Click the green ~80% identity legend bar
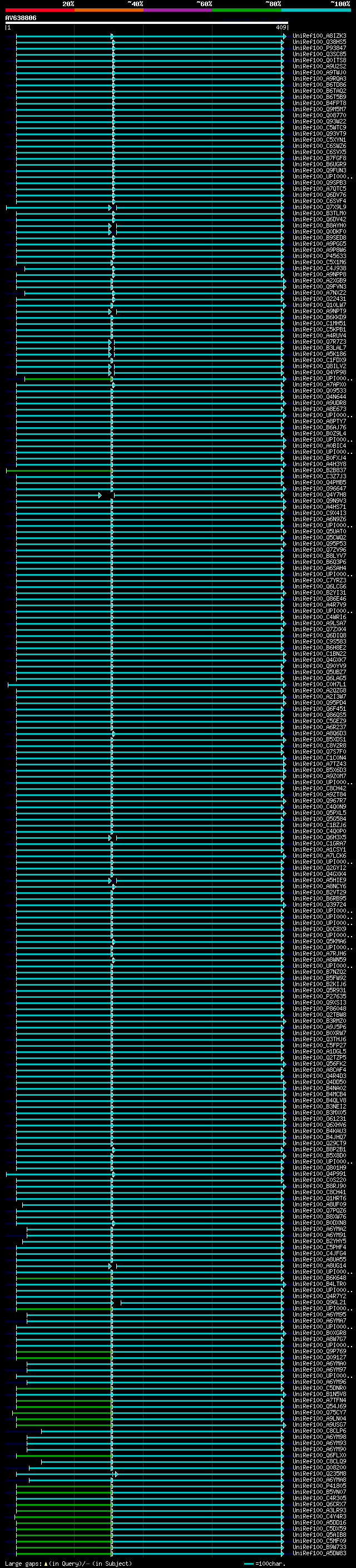This screenshot has width=356, height=1568. click(x=247, y=10)
